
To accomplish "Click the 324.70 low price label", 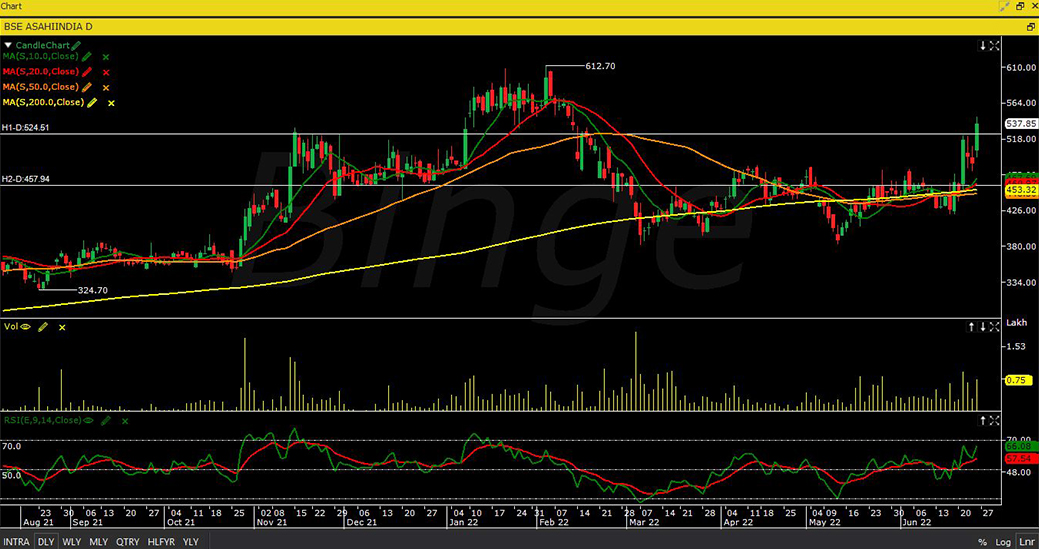I will tap(93, 290).
